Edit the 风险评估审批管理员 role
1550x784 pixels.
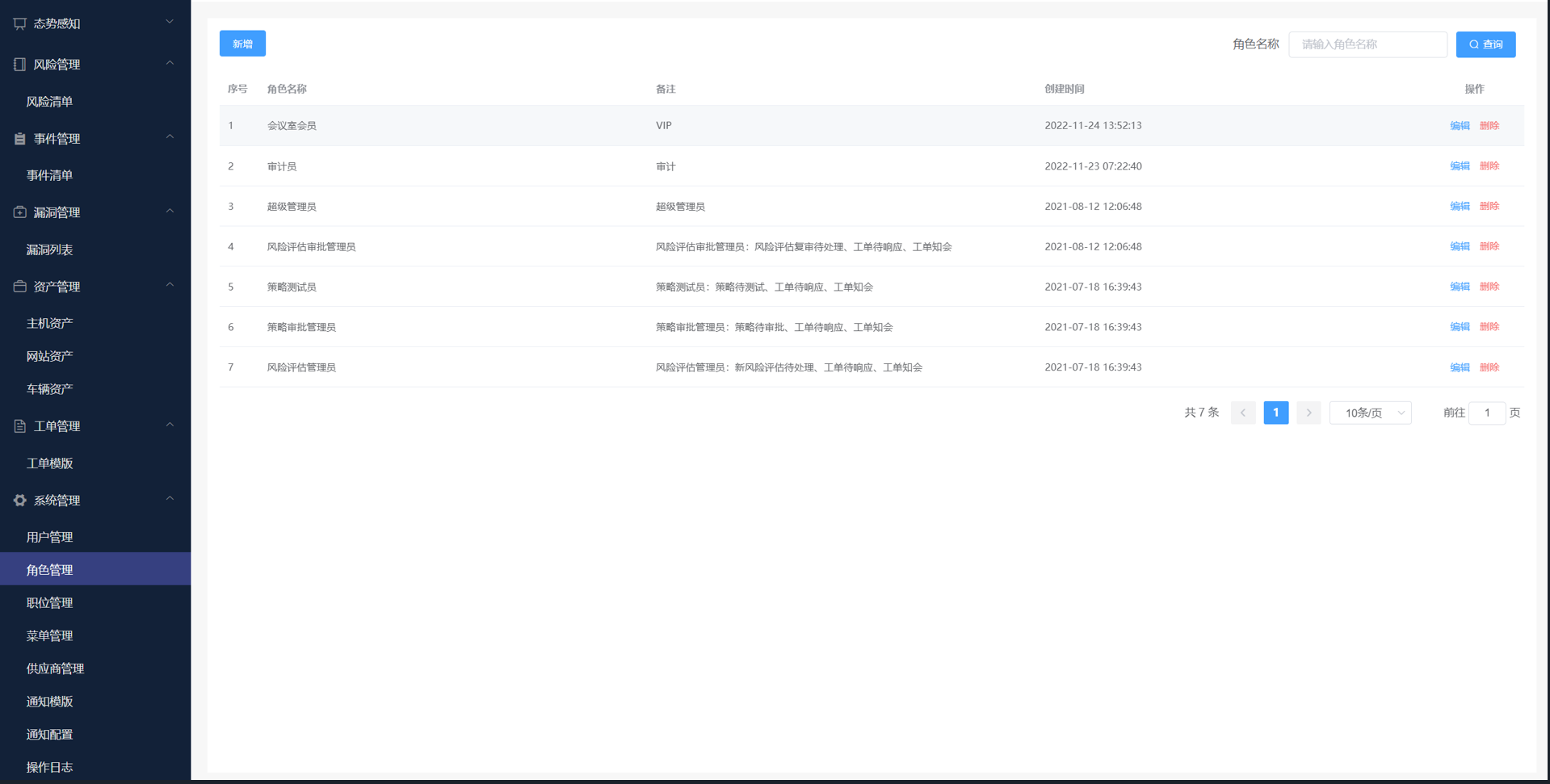pos(1460,246)
